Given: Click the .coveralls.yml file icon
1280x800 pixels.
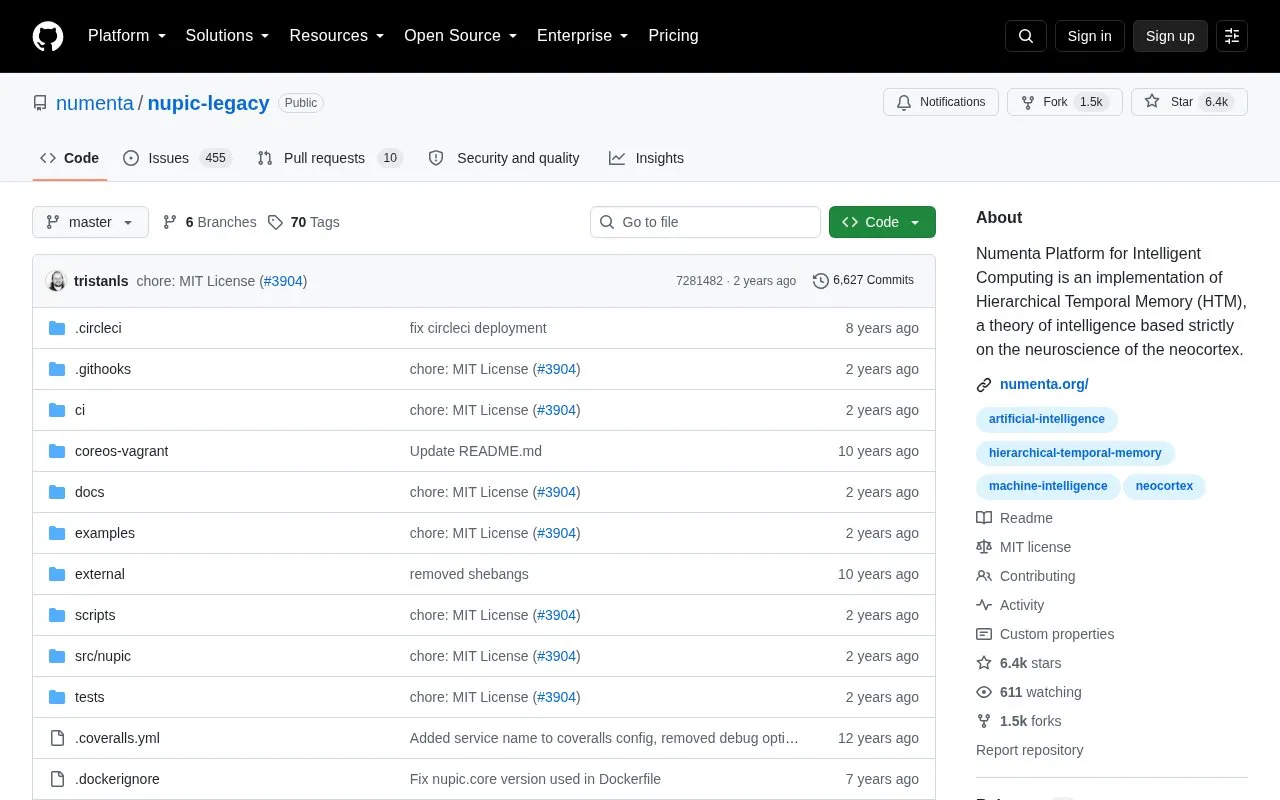Looking at the screenshot, I should point(57,738).
